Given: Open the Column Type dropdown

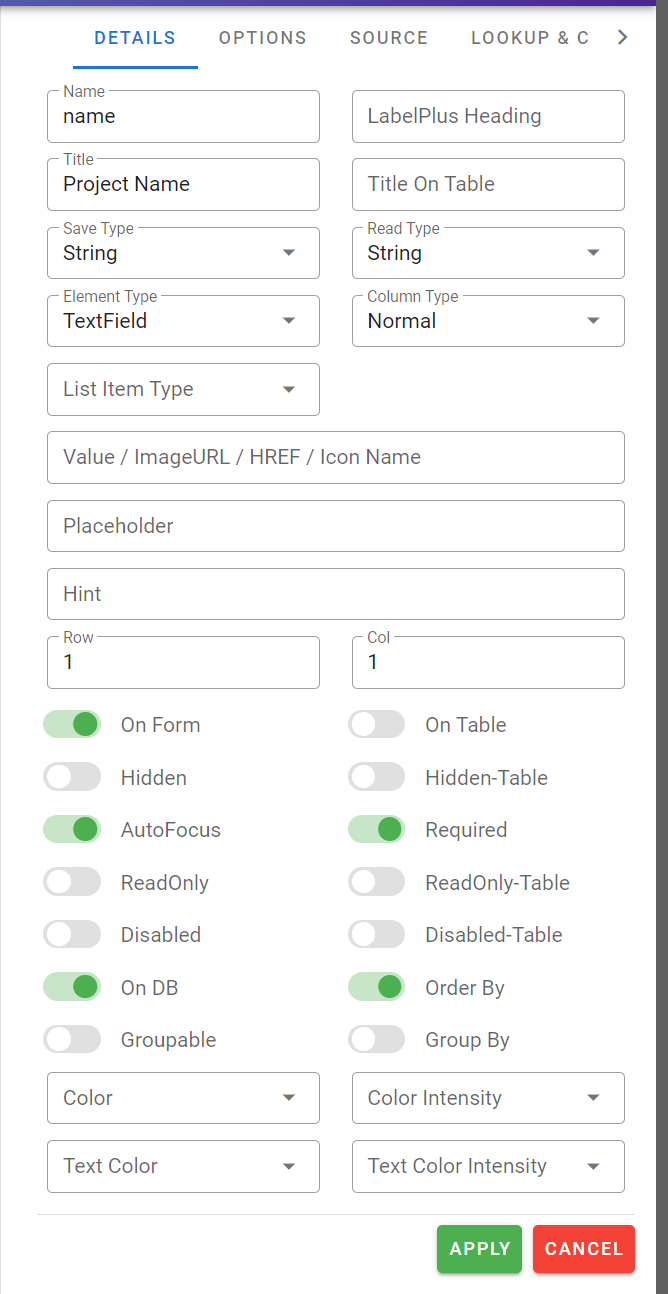Looking at the screenshot, I should click(x=488, y=321).
